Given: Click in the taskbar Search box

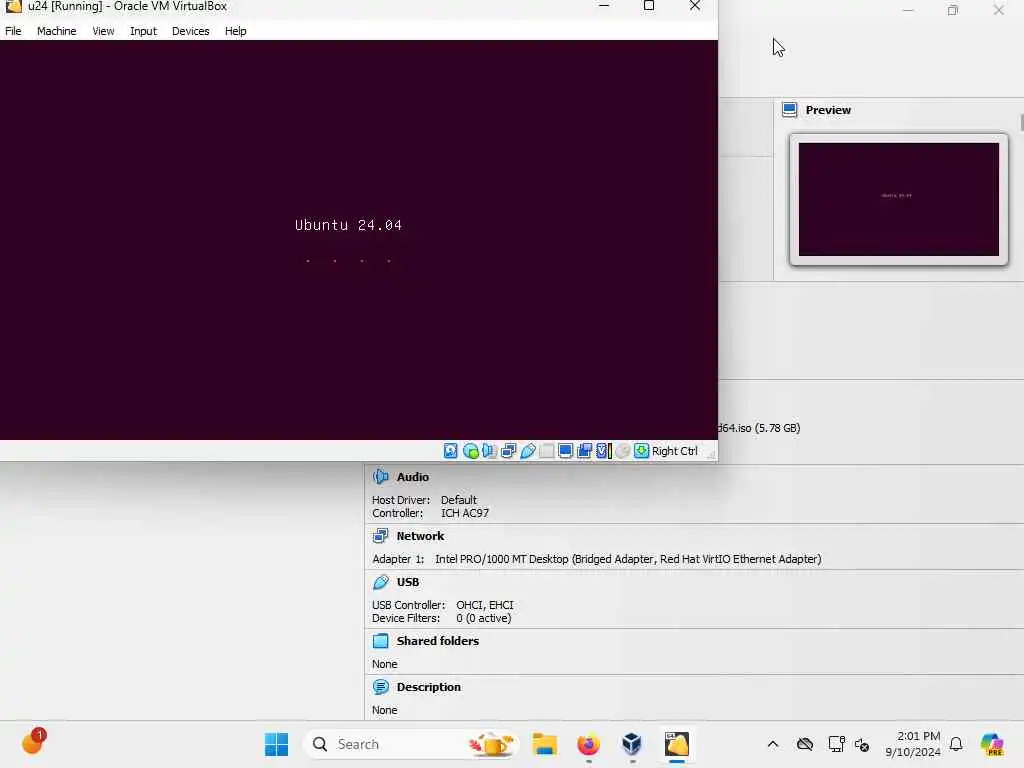Looking at the screenshot, I should [x=411, y=744].
